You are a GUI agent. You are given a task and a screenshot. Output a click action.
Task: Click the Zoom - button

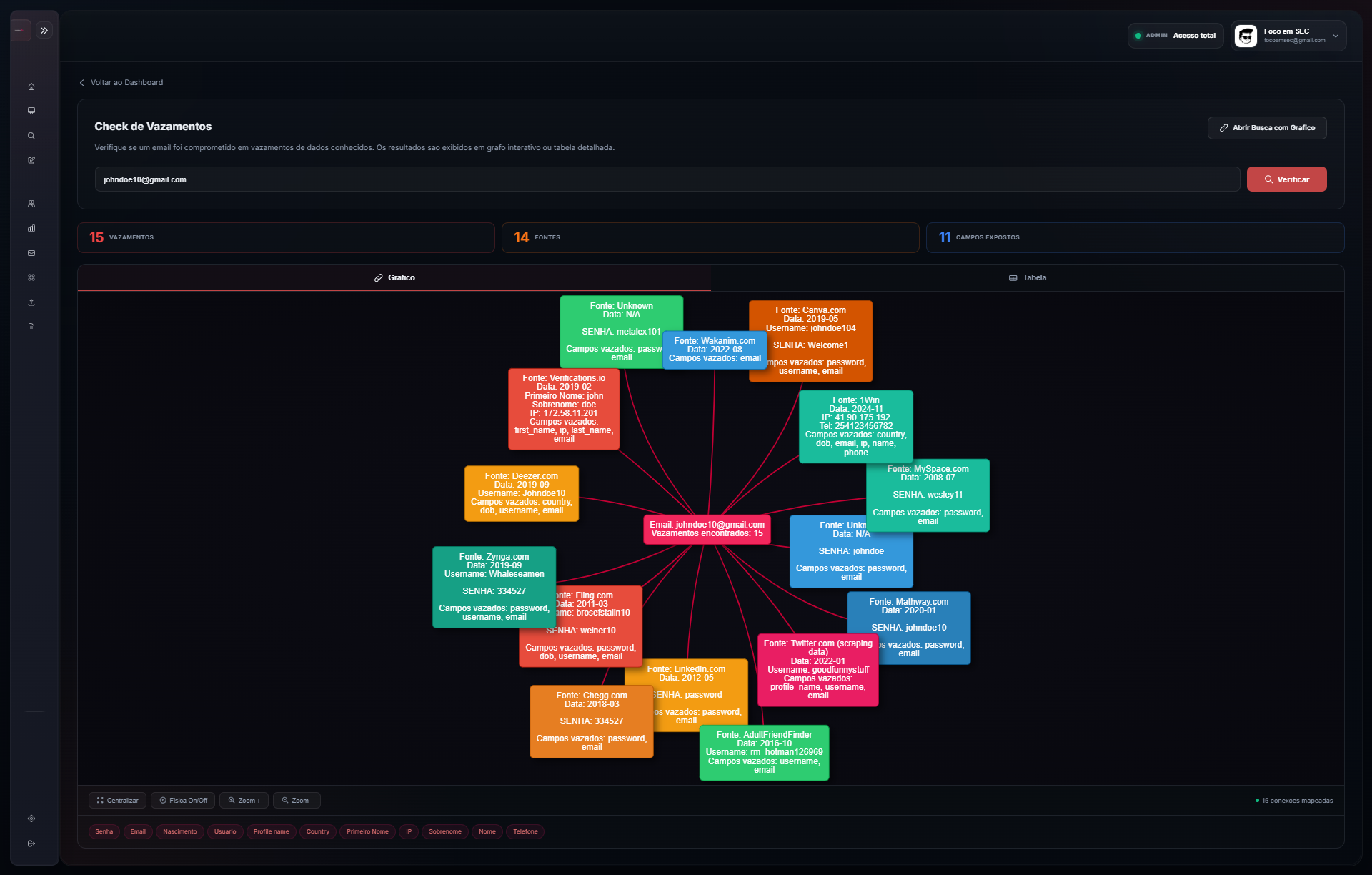click(x=297, y=801)
